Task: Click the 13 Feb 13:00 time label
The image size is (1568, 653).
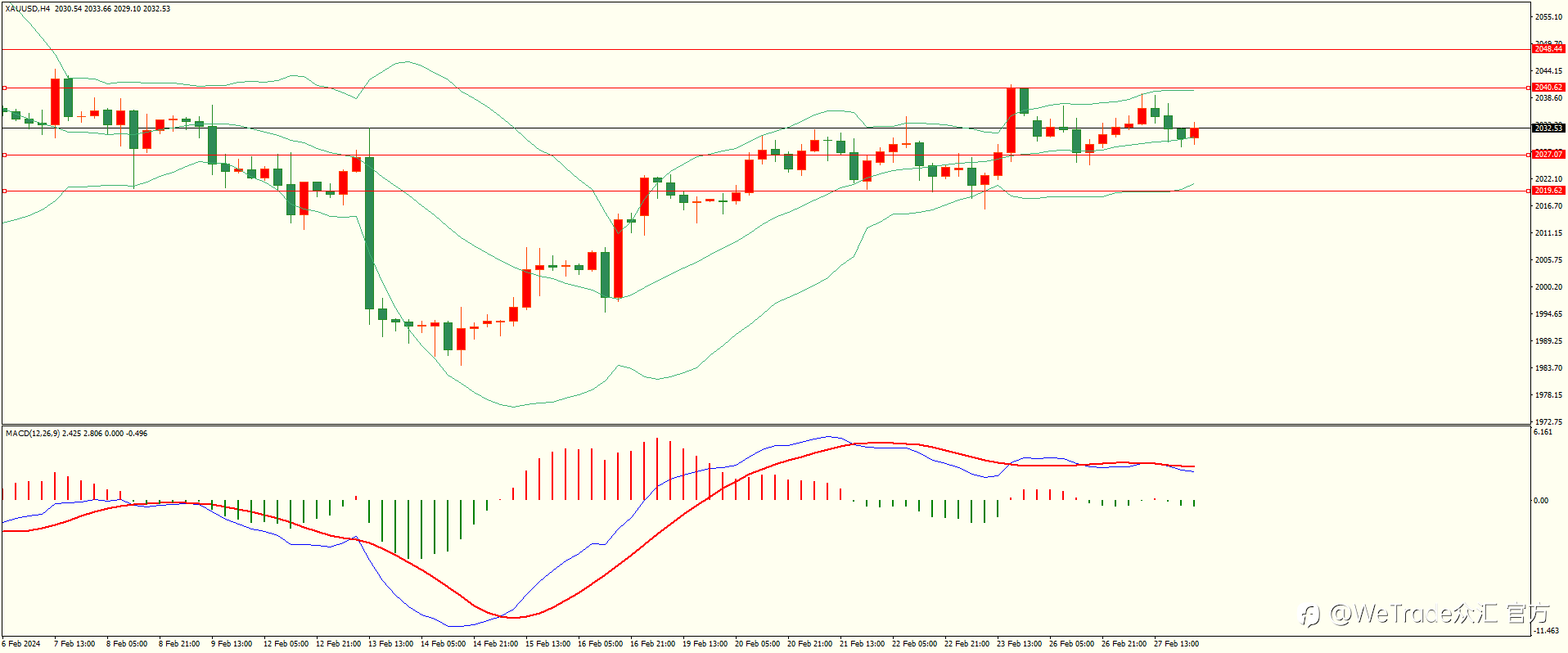Action: tap(390, 644)
